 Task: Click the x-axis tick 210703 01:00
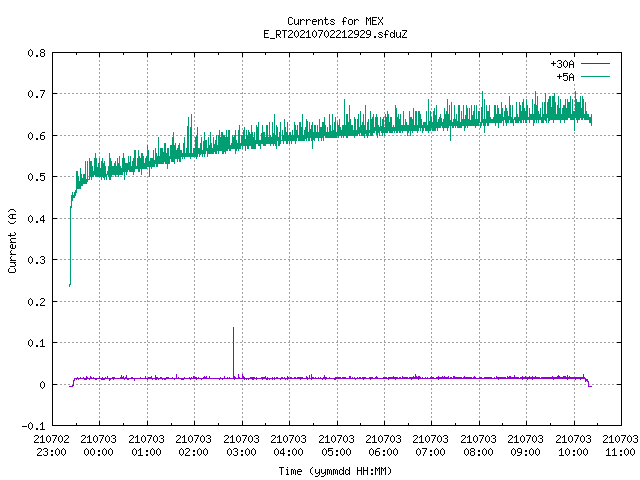(x=147, y=446)
